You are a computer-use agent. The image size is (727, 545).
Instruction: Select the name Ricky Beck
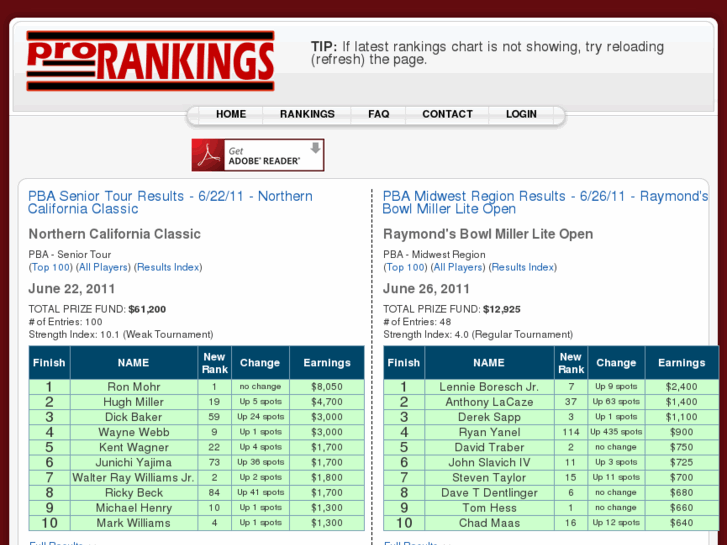click(134, 493)
